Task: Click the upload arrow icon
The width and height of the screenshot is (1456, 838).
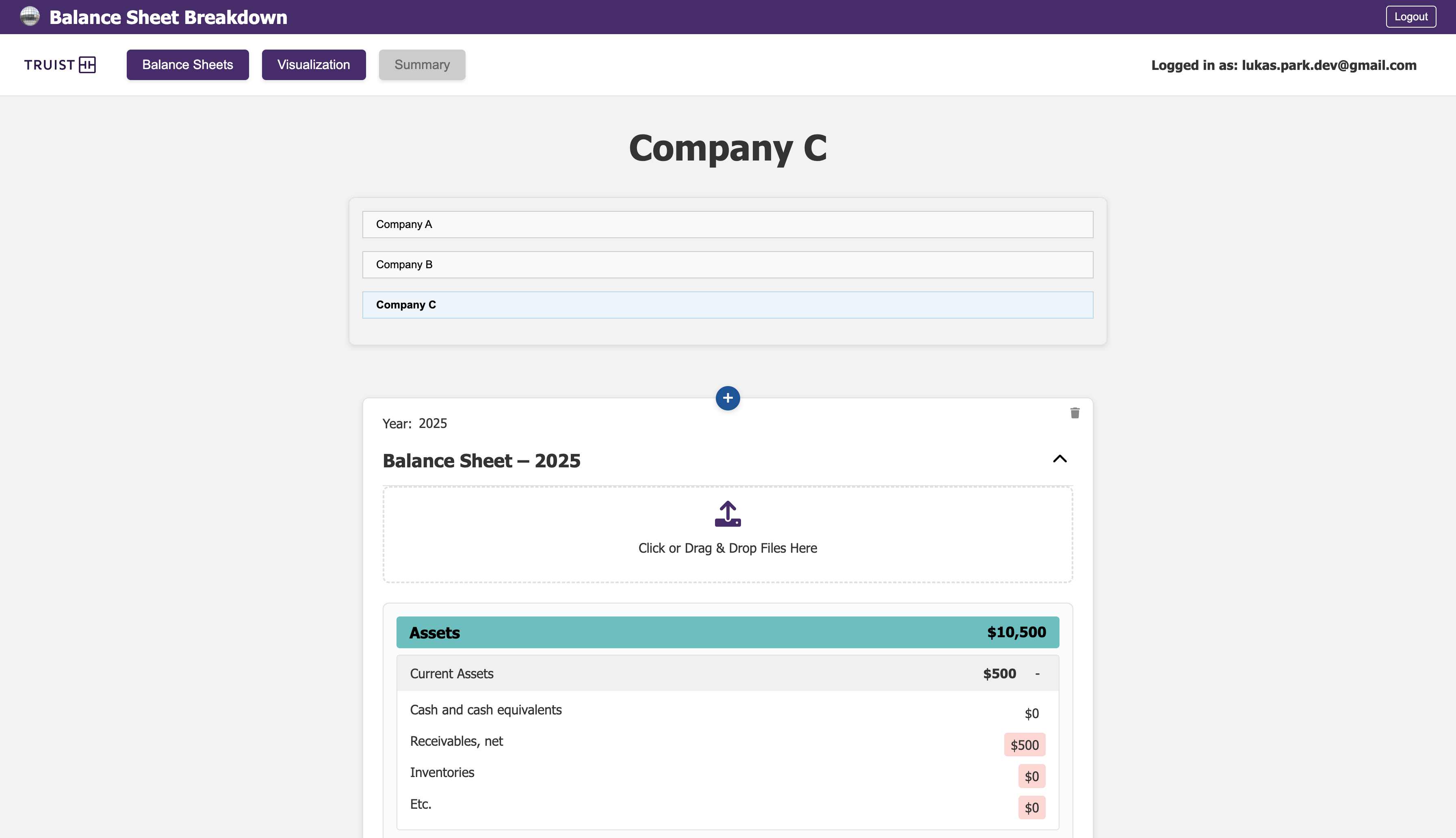Action: 728,513
